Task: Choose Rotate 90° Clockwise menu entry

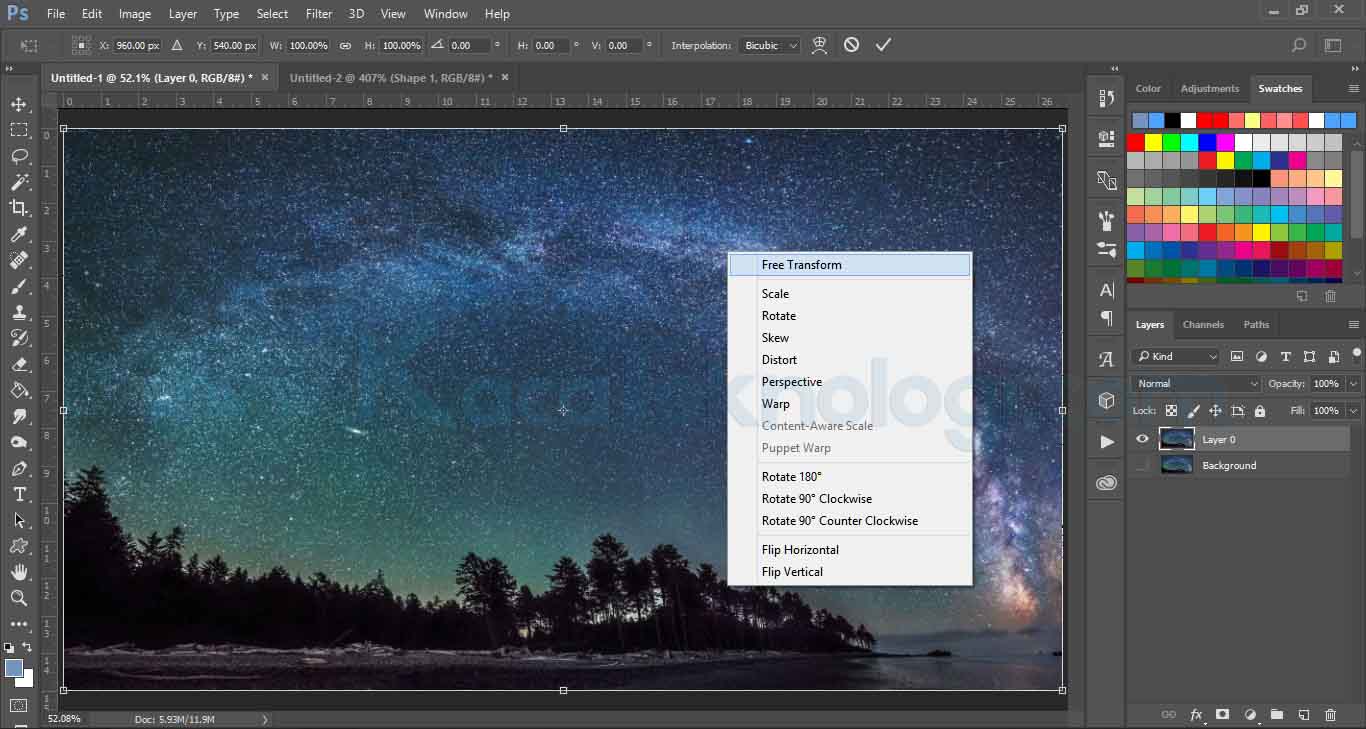Action: pos(816,499)
